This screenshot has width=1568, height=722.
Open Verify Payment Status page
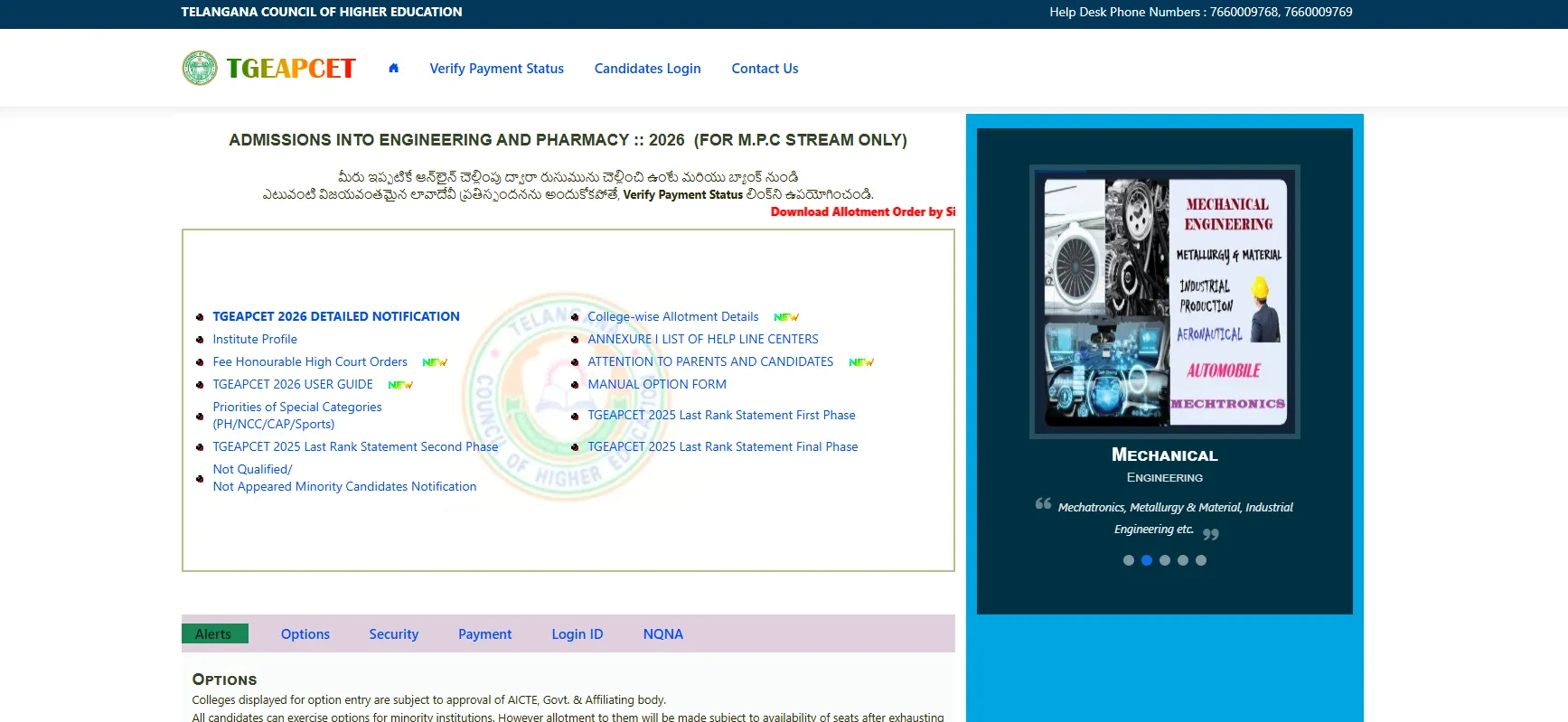tap(497, 69)
